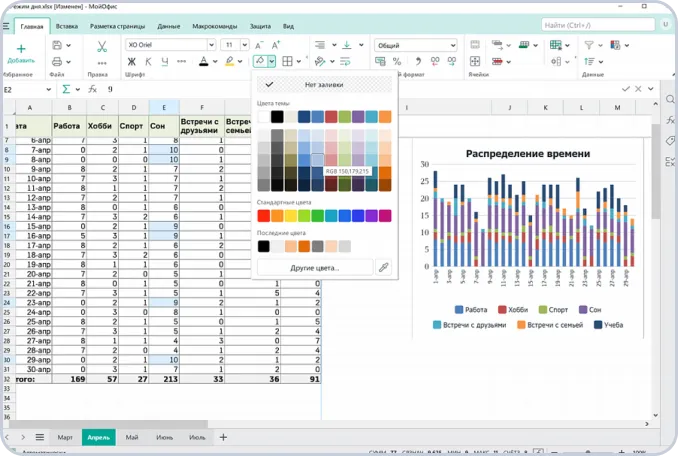The image size is (678, 456).
Task: Toggle italic К formatting
Action: click(x=147, y=62)
